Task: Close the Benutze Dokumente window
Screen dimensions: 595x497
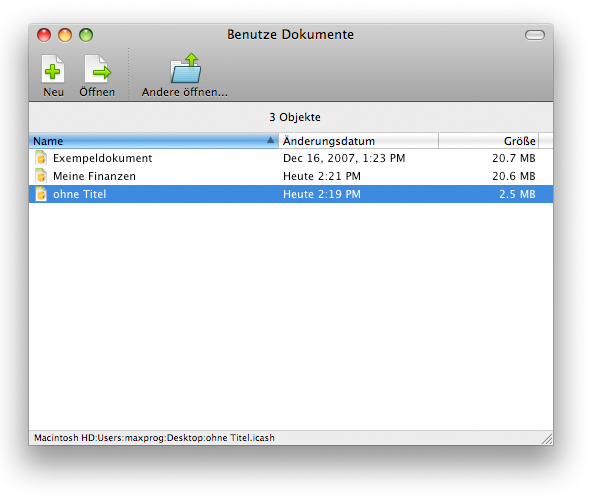Action: tap(44, 35)
